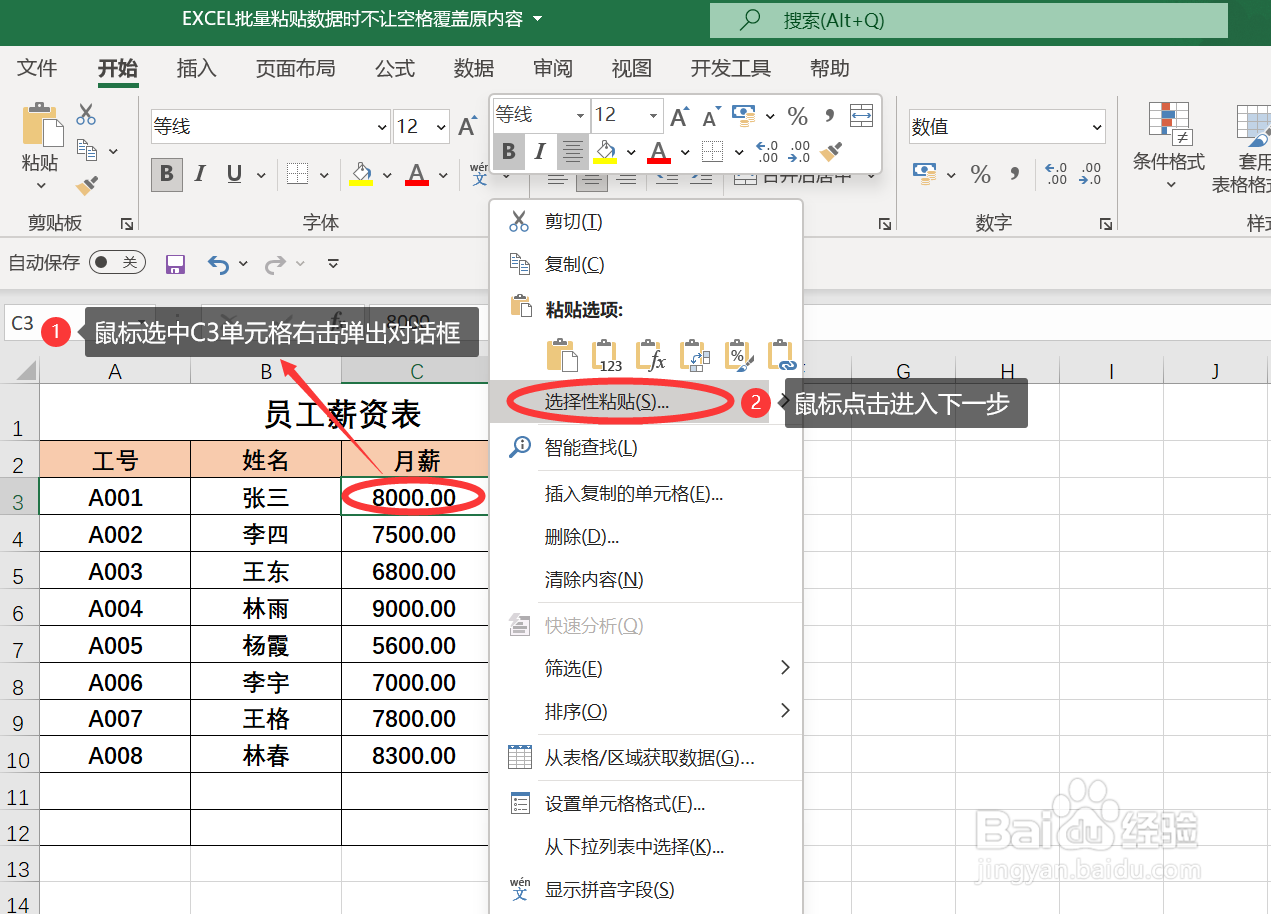The height and width of the screenshot is (914, 1271).
Task: Apply Percent Style from the mini toolbar
Action: tap(798, 115)
